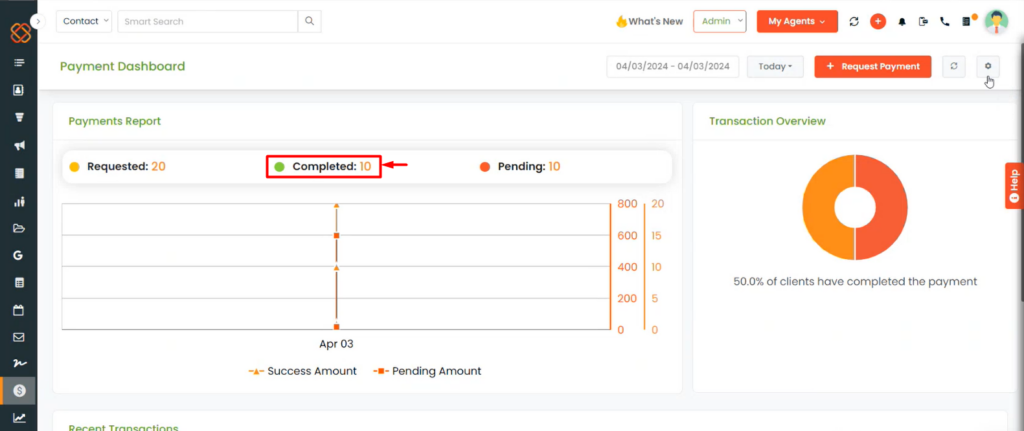Click the dashboard refresh button

pyautogui.click(x=954, y=67)
